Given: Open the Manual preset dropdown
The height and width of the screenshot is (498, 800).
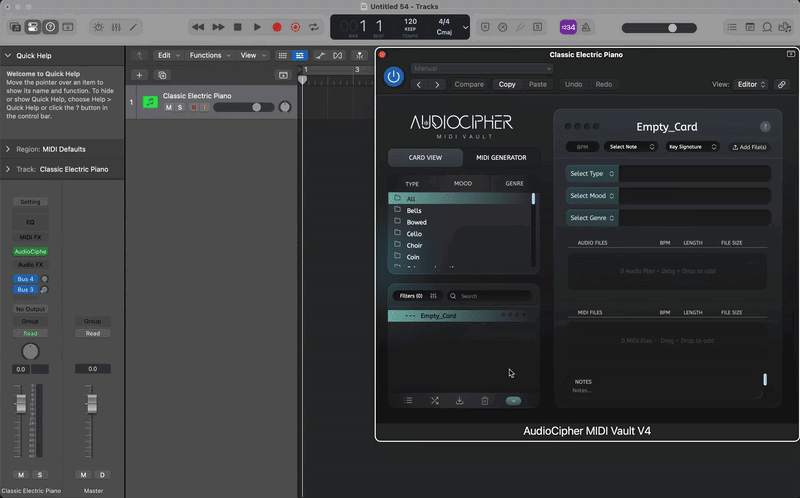Looking at the screenshot, I should (482, 68).
